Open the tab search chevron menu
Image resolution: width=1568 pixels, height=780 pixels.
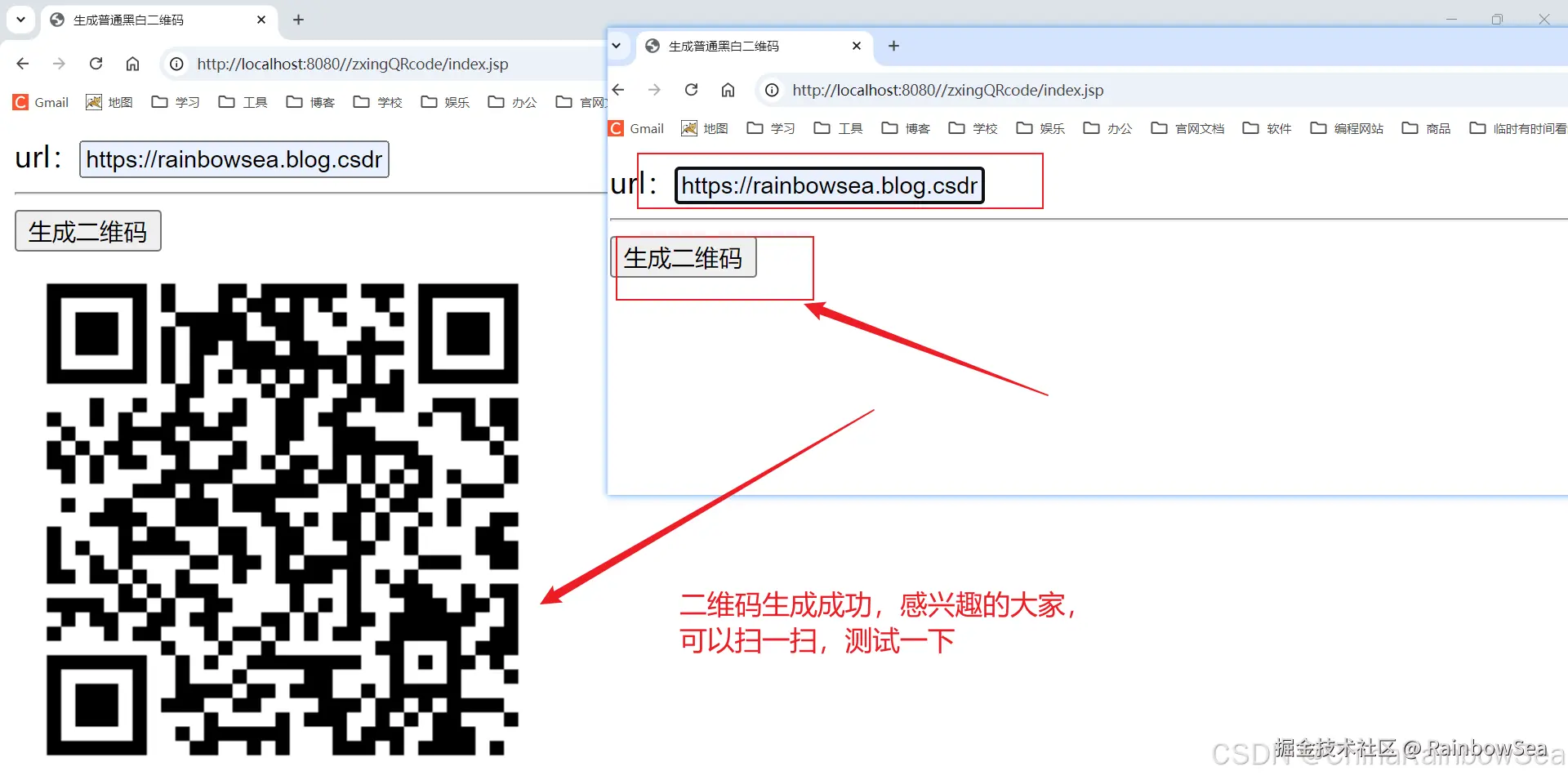point(618,46)
